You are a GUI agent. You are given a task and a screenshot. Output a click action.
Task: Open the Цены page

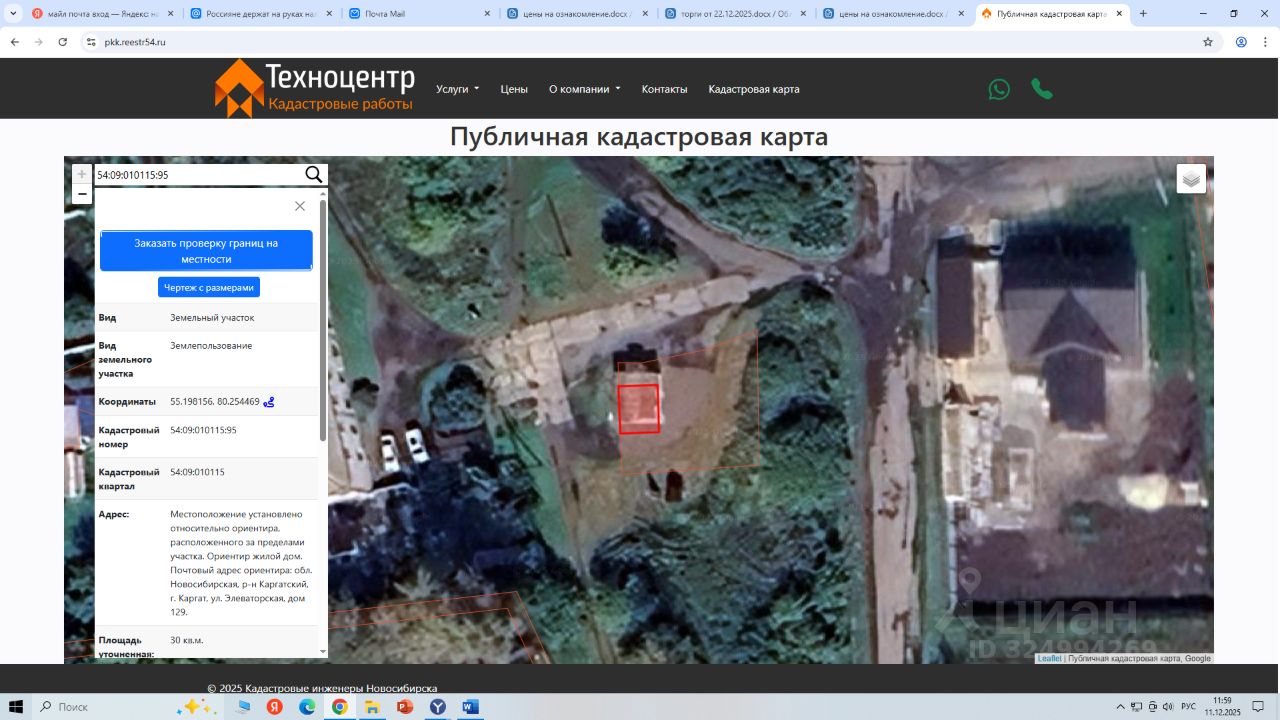[x=514, y=89]
